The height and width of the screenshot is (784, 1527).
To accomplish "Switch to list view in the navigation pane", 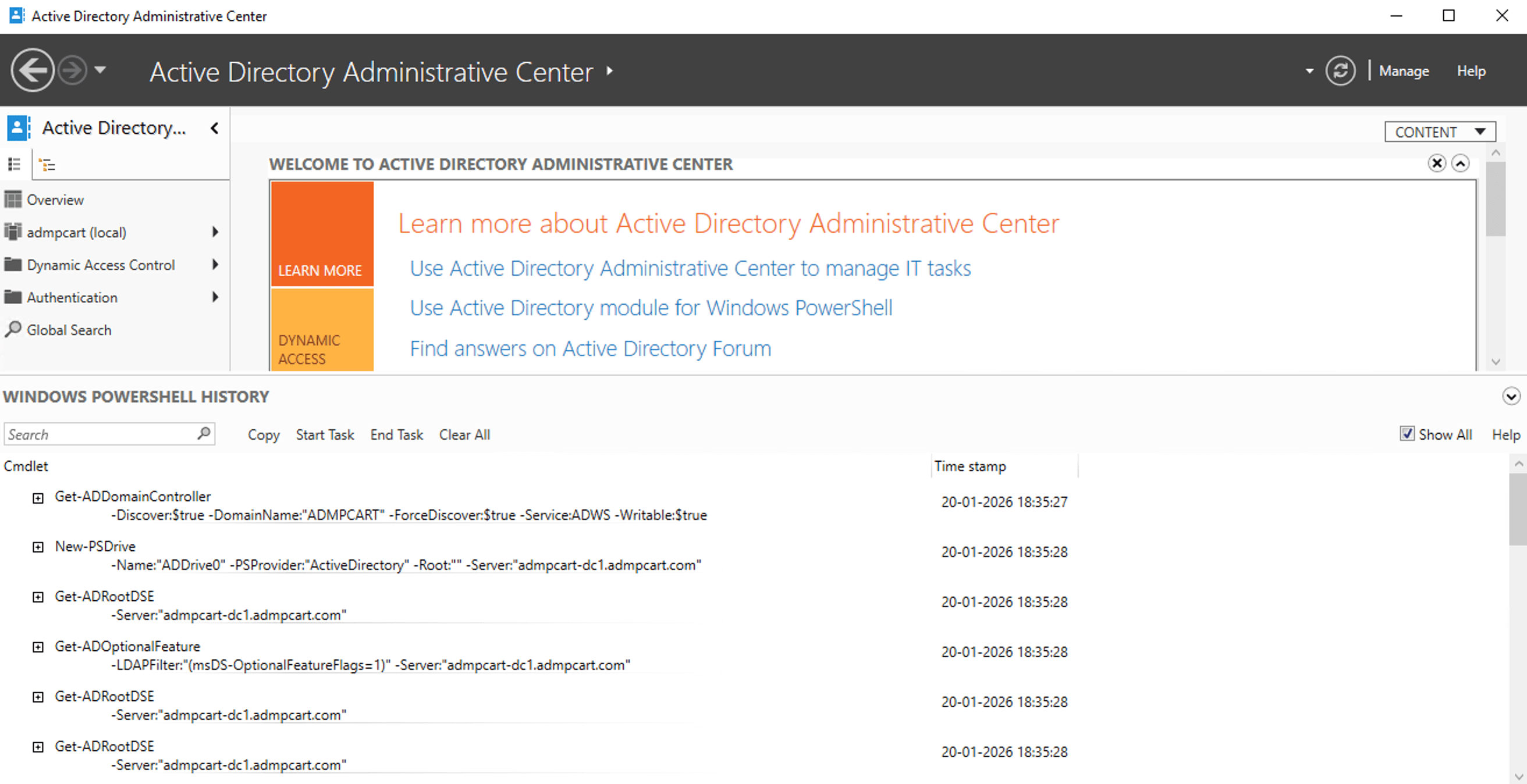I will [14, 164].
